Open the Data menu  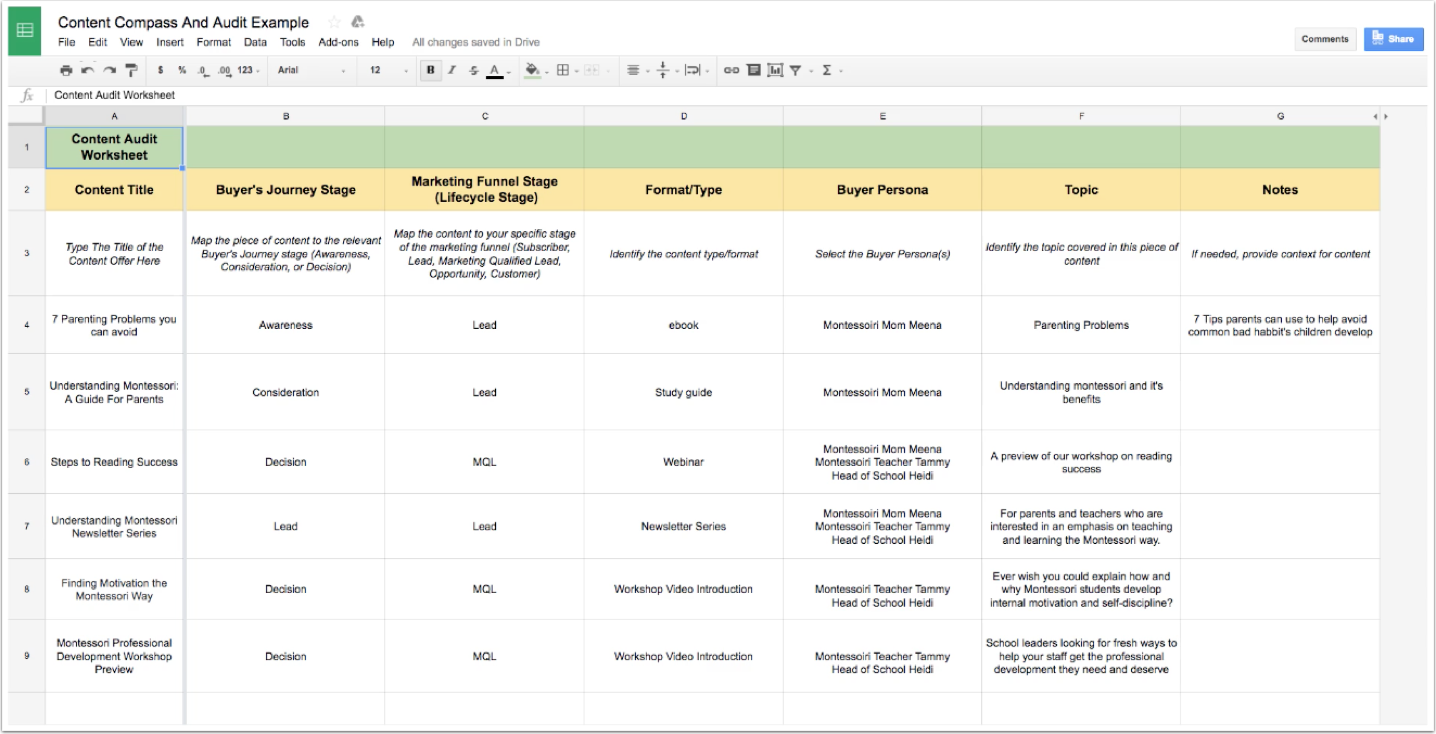(255, 42)
